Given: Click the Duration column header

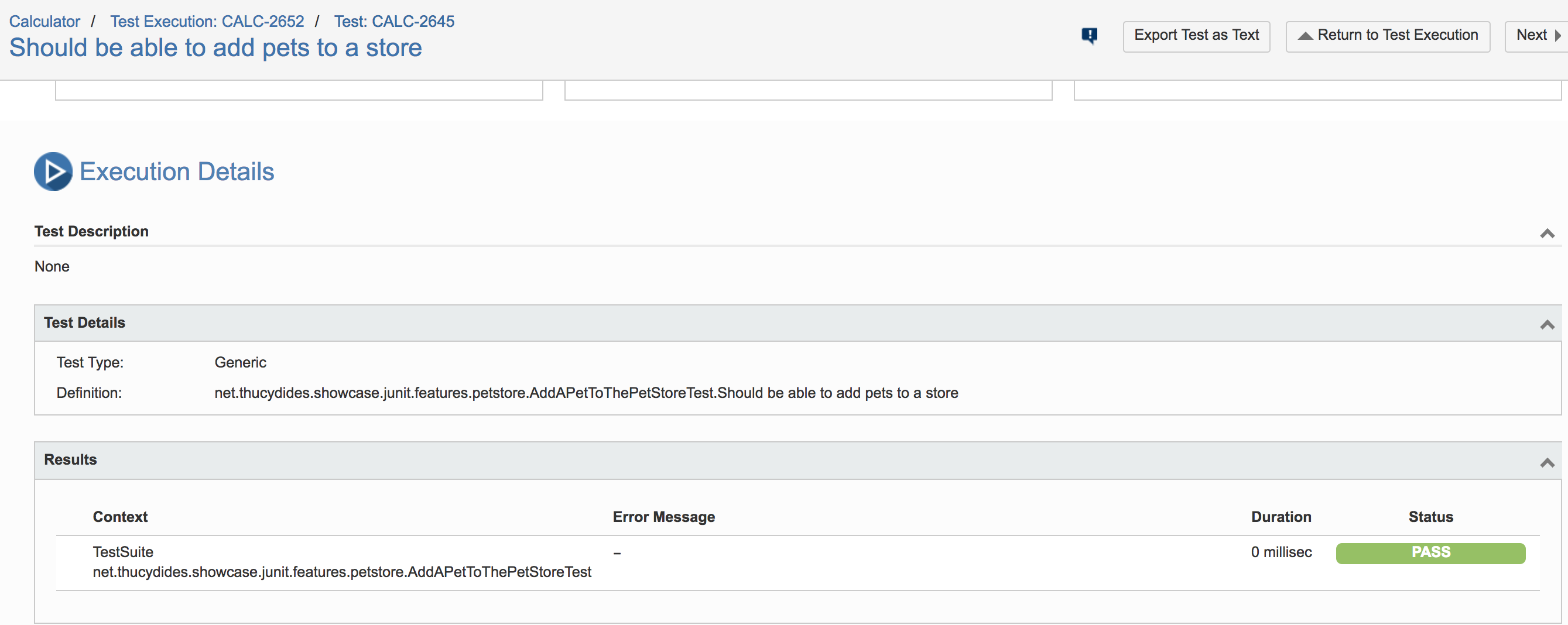Looking at the screenshot, I should 1281,517.
